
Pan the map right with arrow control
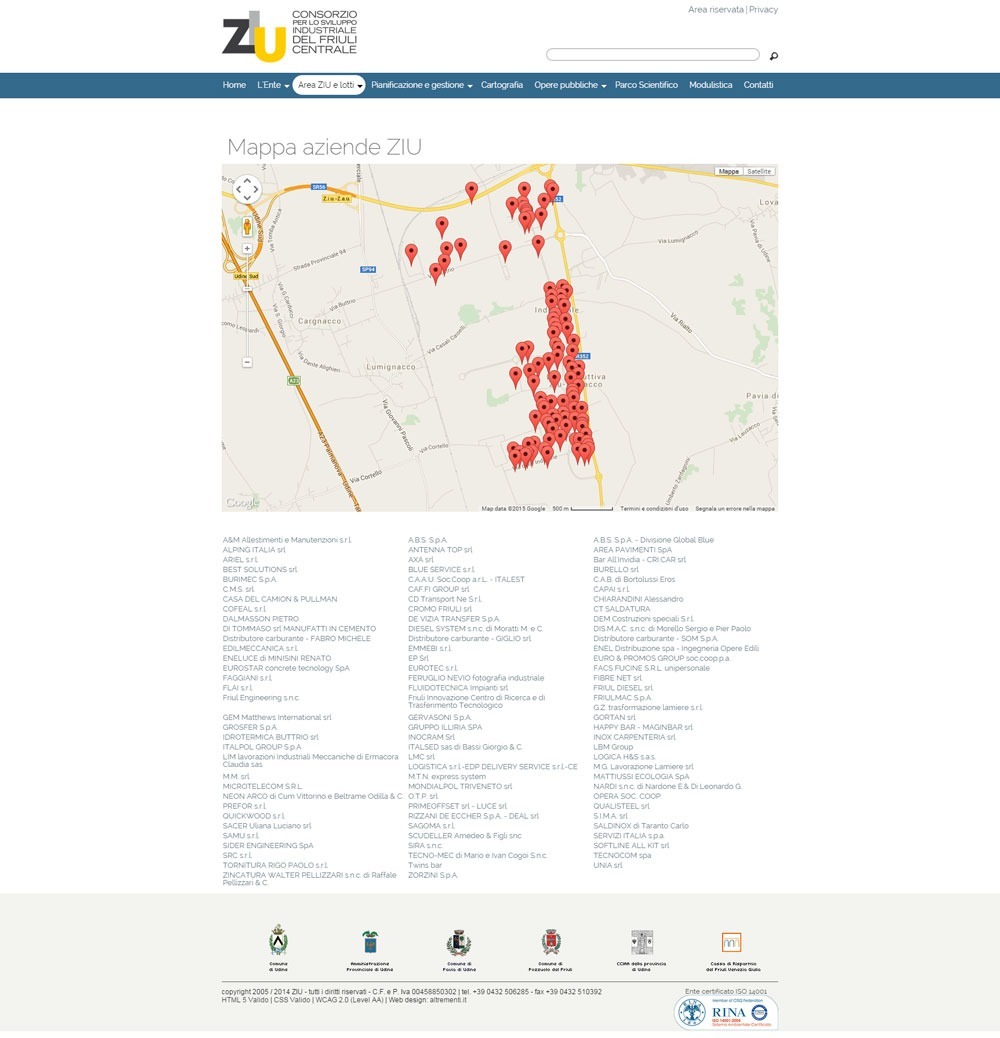[x=256, y=189]
